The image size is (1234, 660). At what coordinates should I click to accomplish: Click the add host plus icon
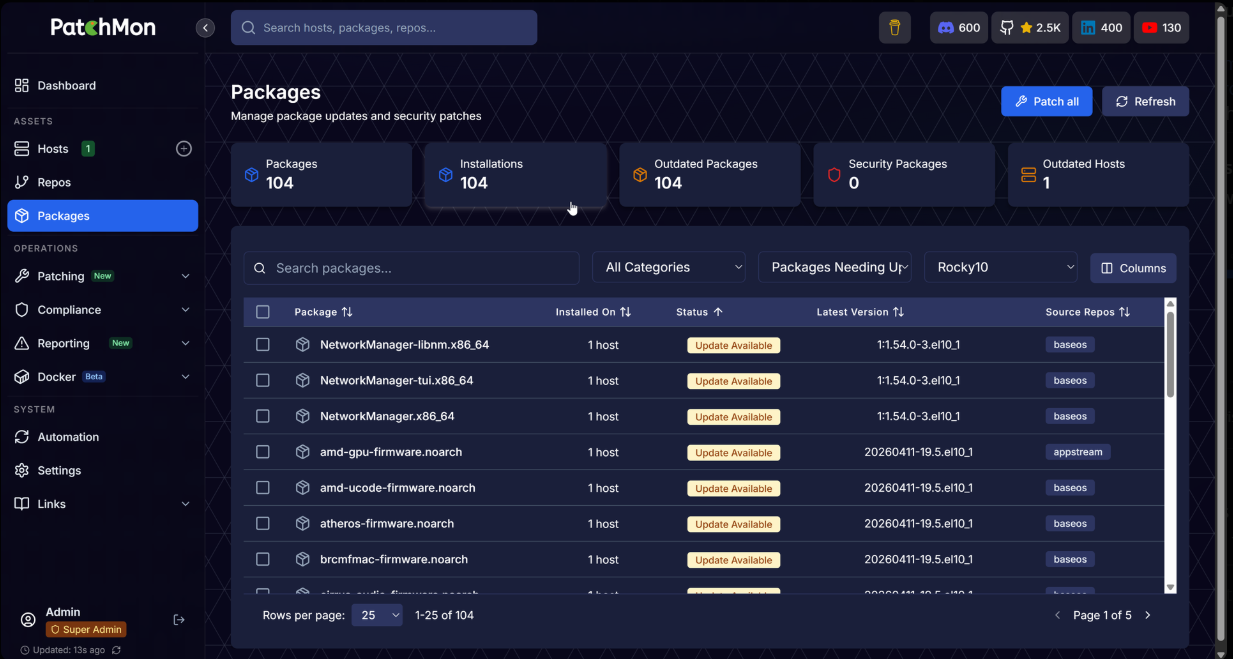(x=184, y=149)
